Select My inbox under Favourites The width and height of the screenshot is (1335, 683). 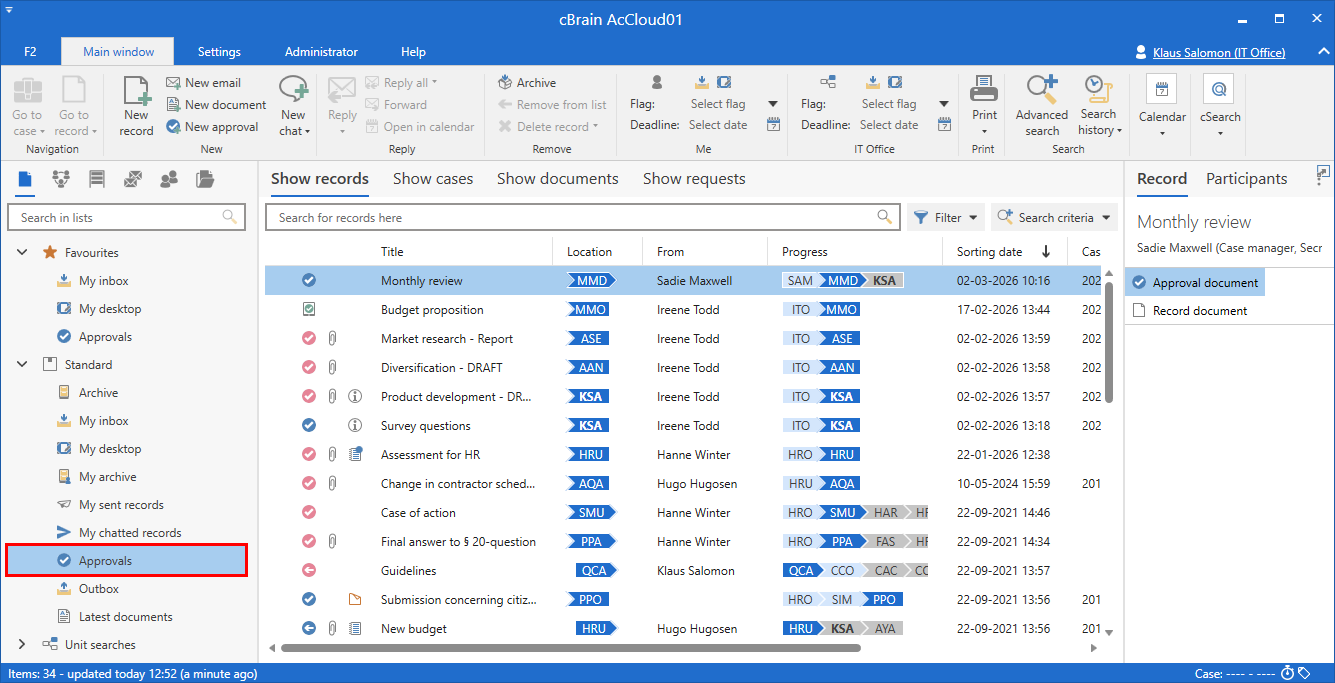pyautogui.click(x=104, y=281)
